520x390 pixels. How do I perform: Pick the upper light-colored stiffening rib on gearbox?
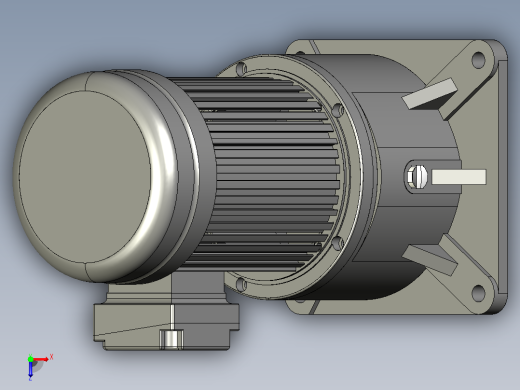point(430,94)
